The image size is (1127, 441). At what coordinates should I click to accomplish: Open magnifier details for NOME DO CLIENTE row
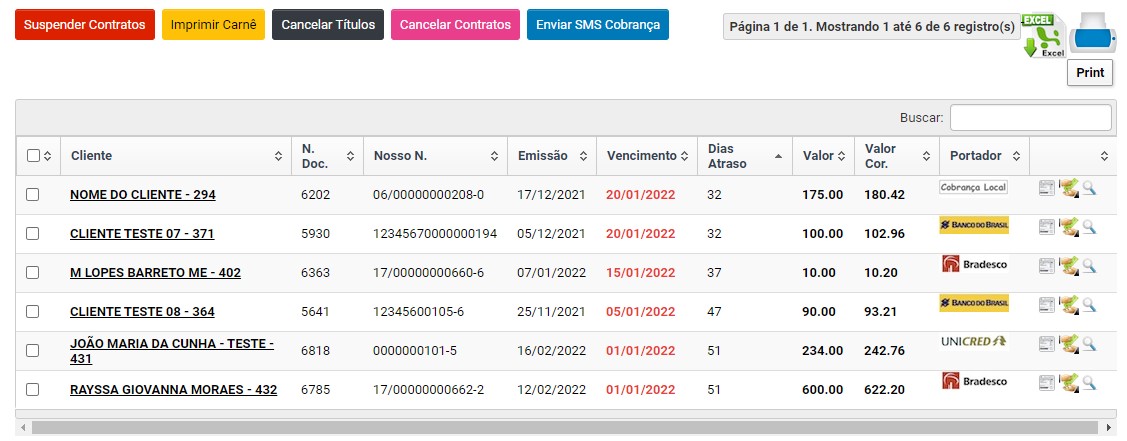1089,188
